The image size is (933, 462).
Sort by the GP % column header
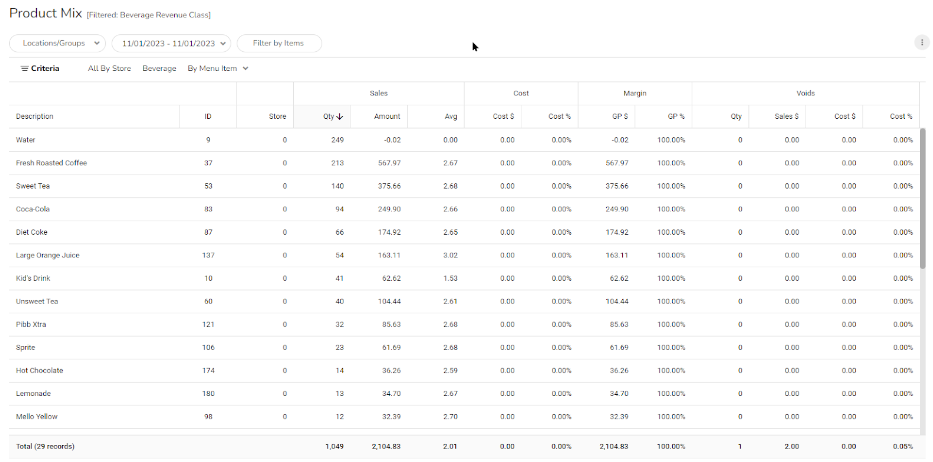pyautogui.click(x=675, y=117)
